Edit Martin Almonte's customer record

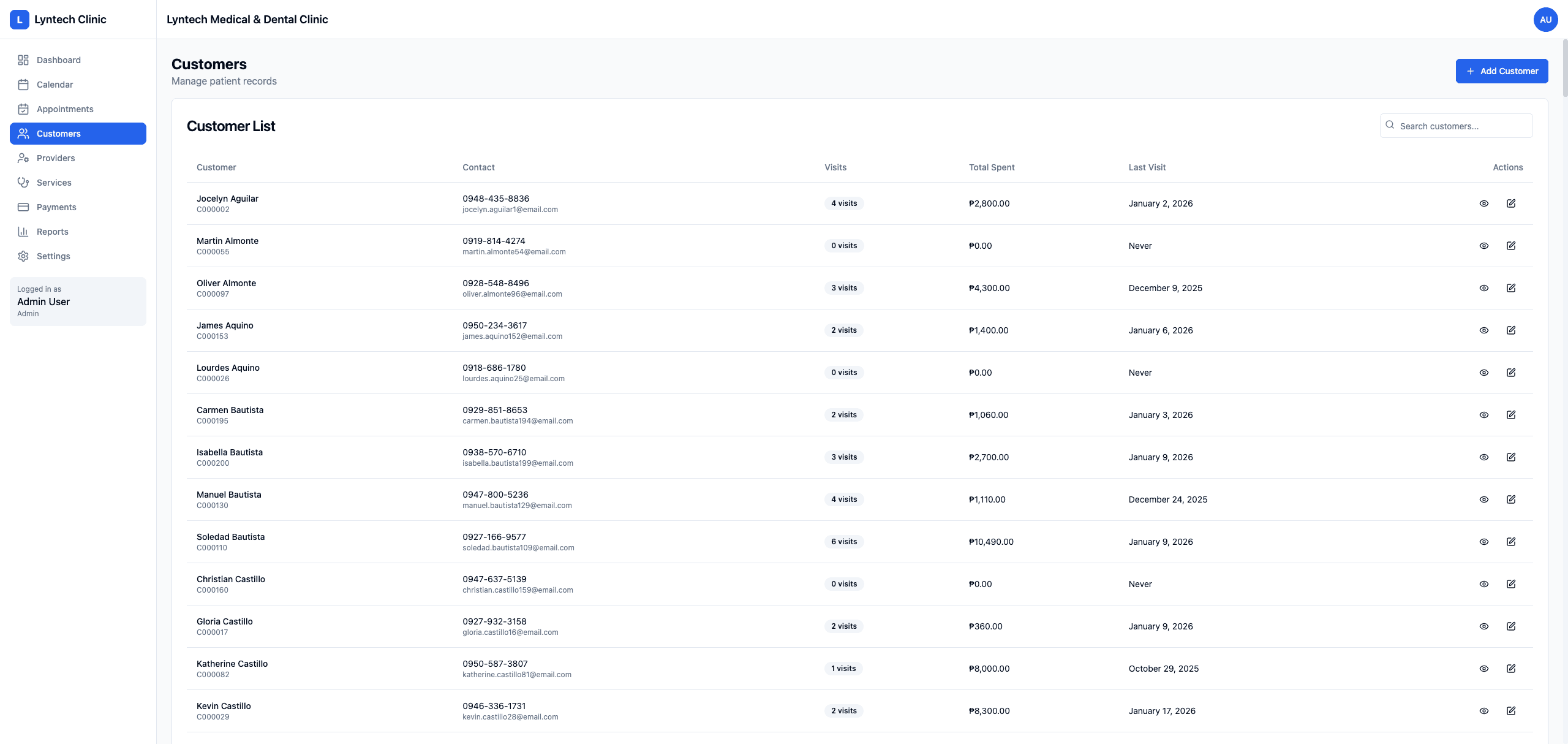pos(1511,246)
